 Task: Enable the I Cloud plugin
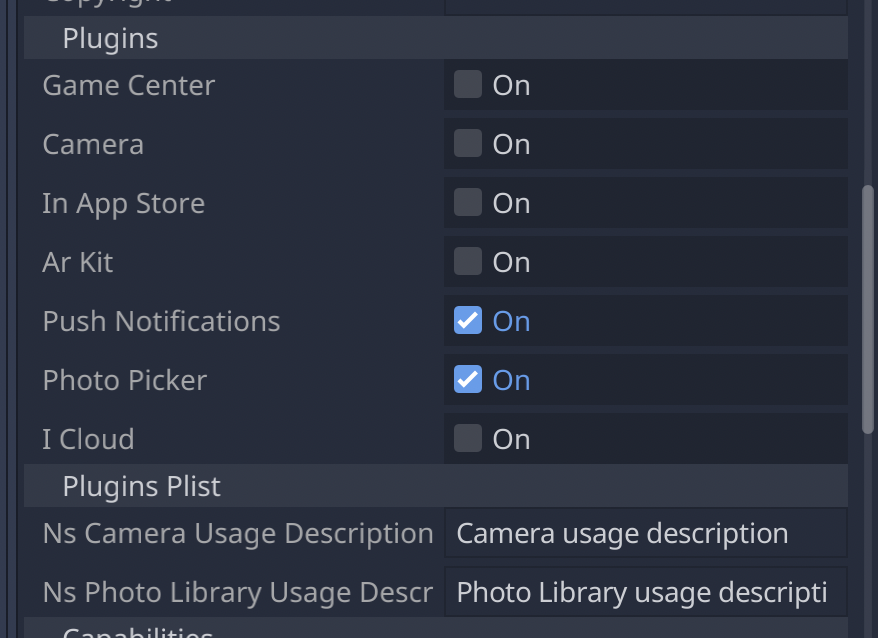pyautogui.click(x=467, y=438)
